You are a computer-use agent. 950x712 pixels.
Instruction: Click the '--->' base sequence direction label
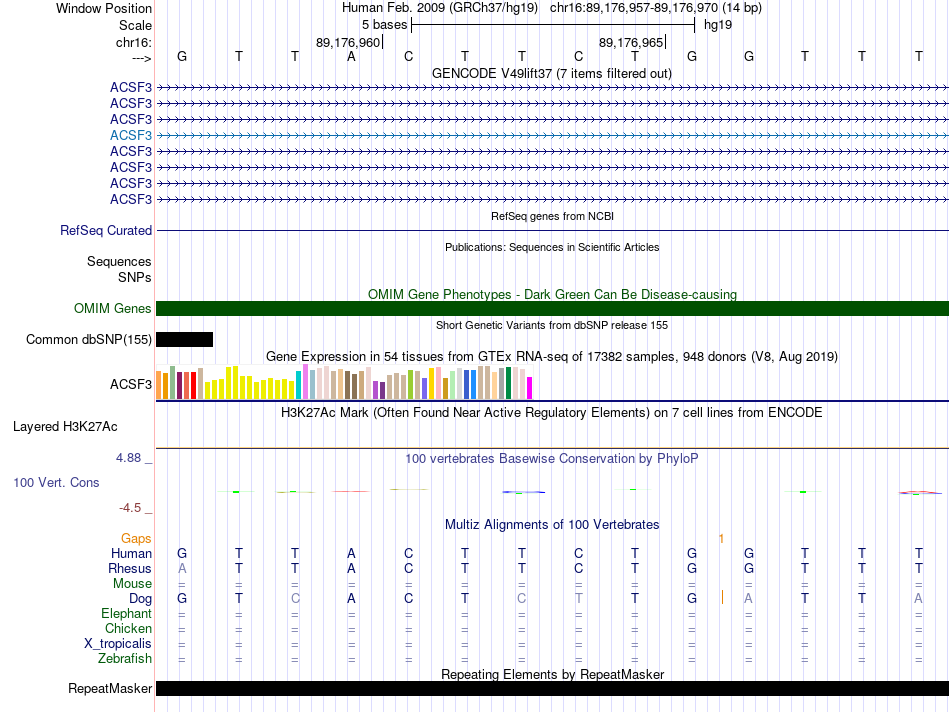tap(142, 58)
